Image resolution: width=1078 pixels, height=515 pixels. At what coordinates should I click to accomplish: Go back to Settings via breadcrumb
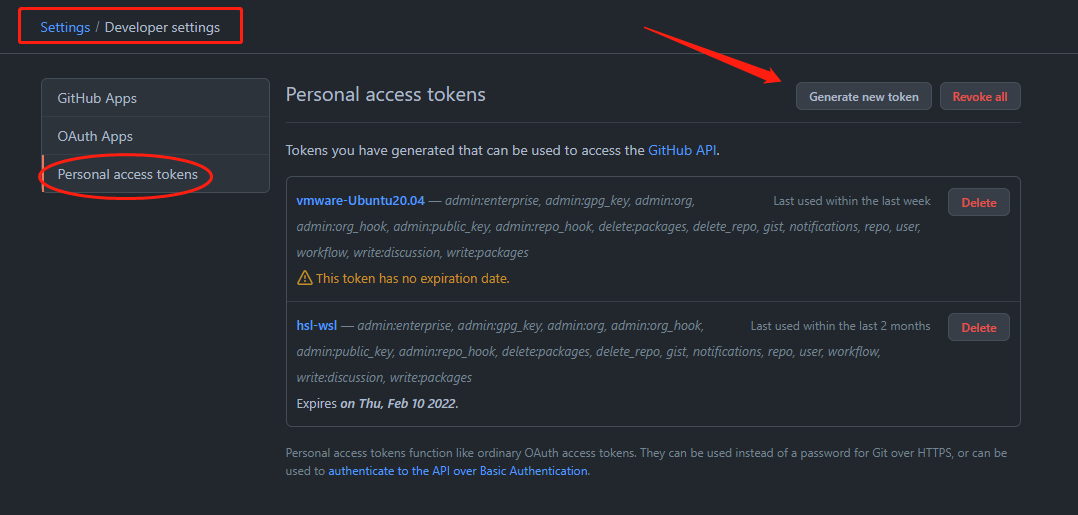(x=65, y=28)
